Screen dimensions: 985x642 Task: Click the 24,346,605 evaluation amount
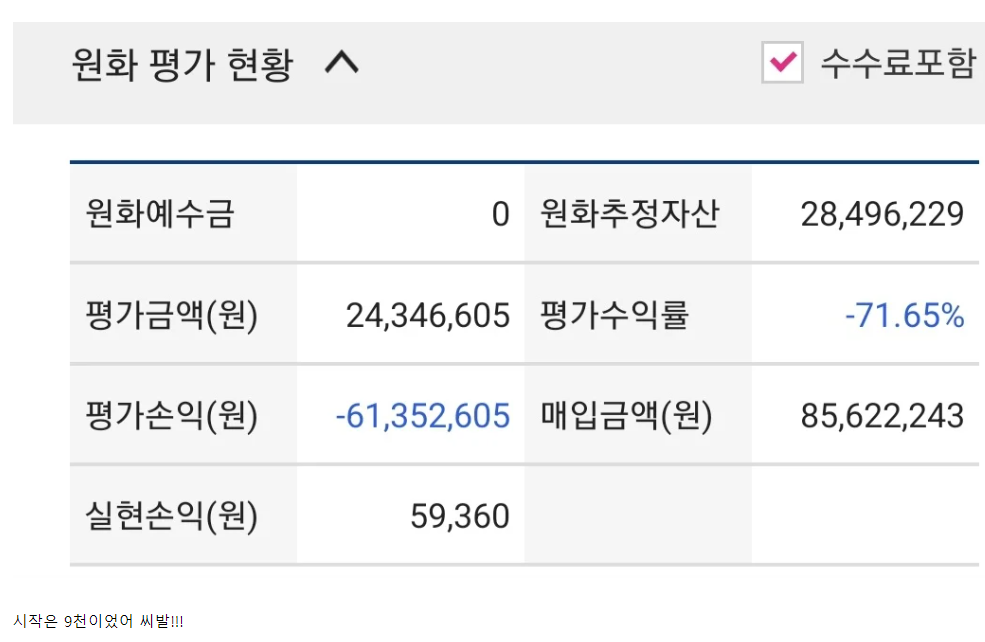pos(428,316)
